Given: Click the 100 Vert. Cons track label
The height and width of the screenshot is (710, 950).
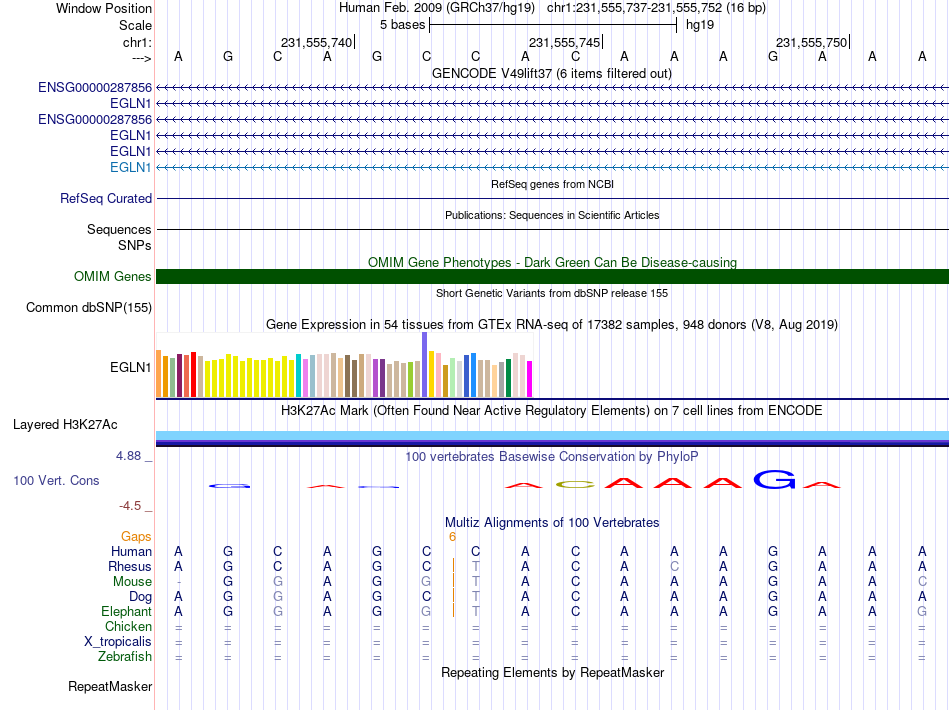Looking at the screenshot, I should point(56,480).
